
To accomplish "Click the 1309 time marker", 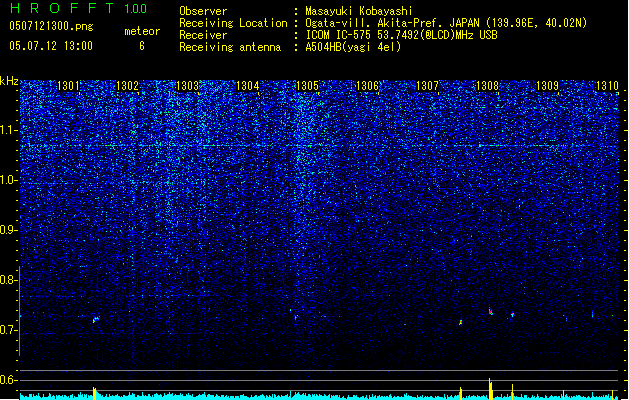I will [x=548, y=86].
